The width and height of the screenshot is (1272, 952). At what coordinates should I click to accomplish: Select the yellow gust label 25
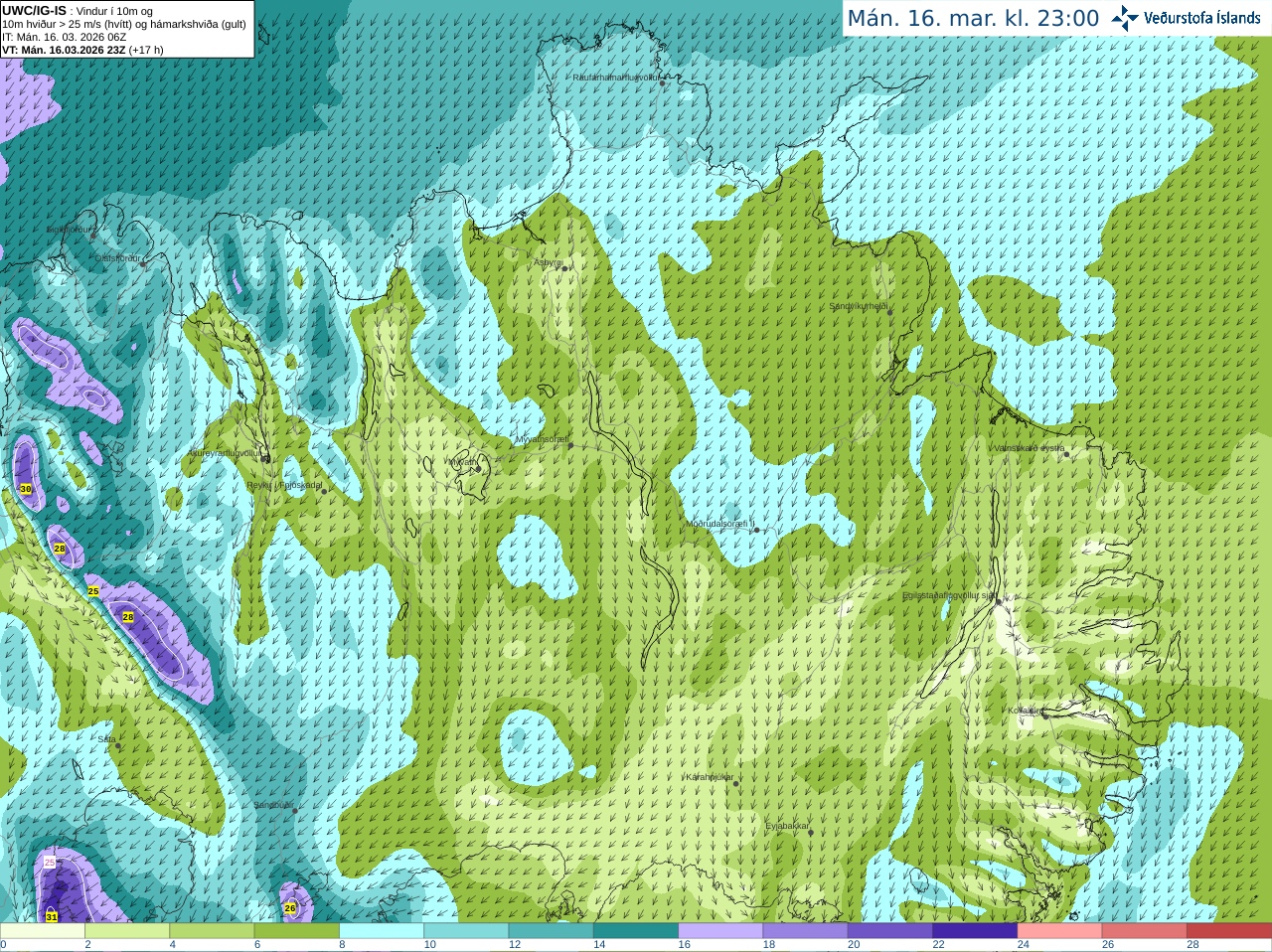click(93, 591)
